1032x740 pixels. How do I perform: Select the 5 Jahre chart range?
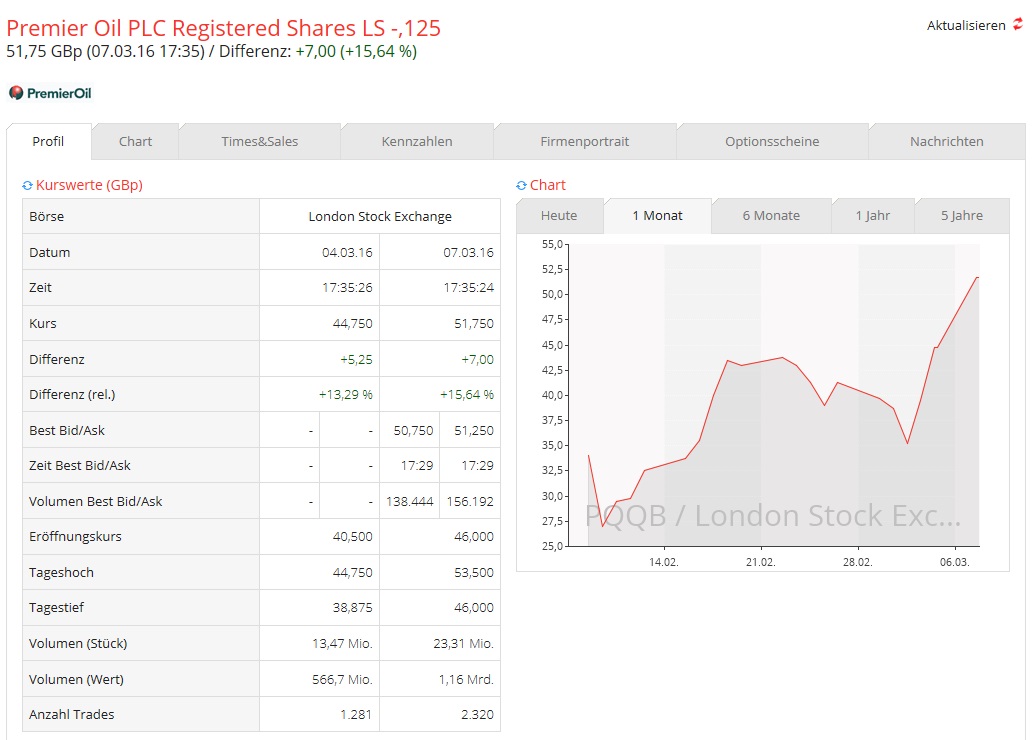[x=961, y=215]
